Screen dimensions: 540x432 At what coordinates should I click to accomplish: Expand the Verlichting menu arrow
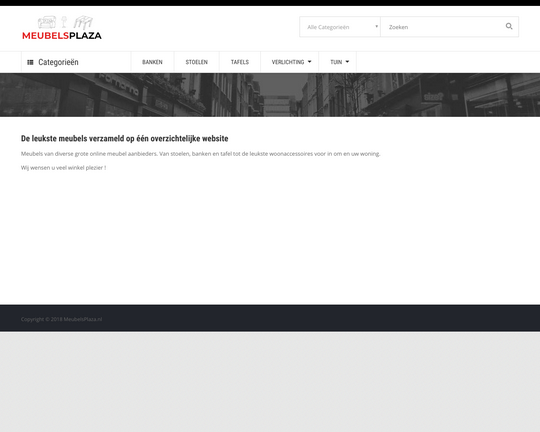pos(309,62)
